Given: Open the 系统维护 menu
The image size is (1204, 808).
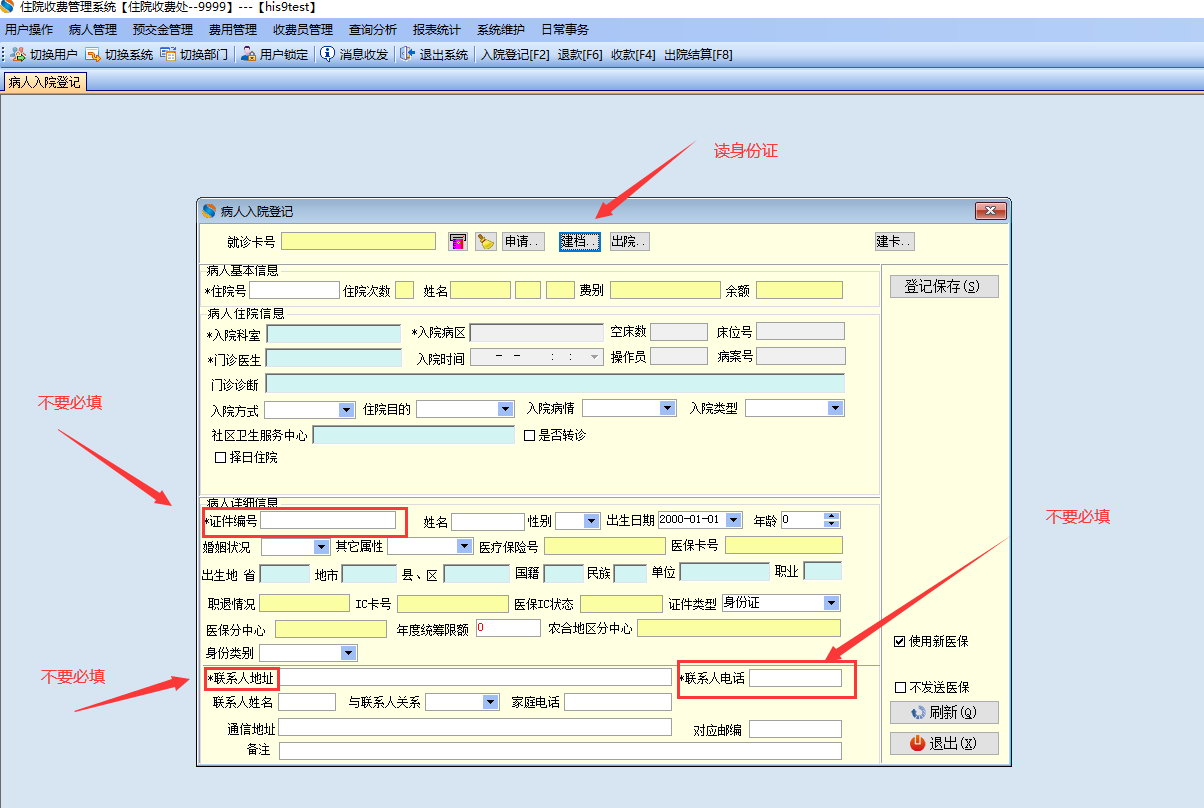Looking at the screenshot, I should 501,30.
